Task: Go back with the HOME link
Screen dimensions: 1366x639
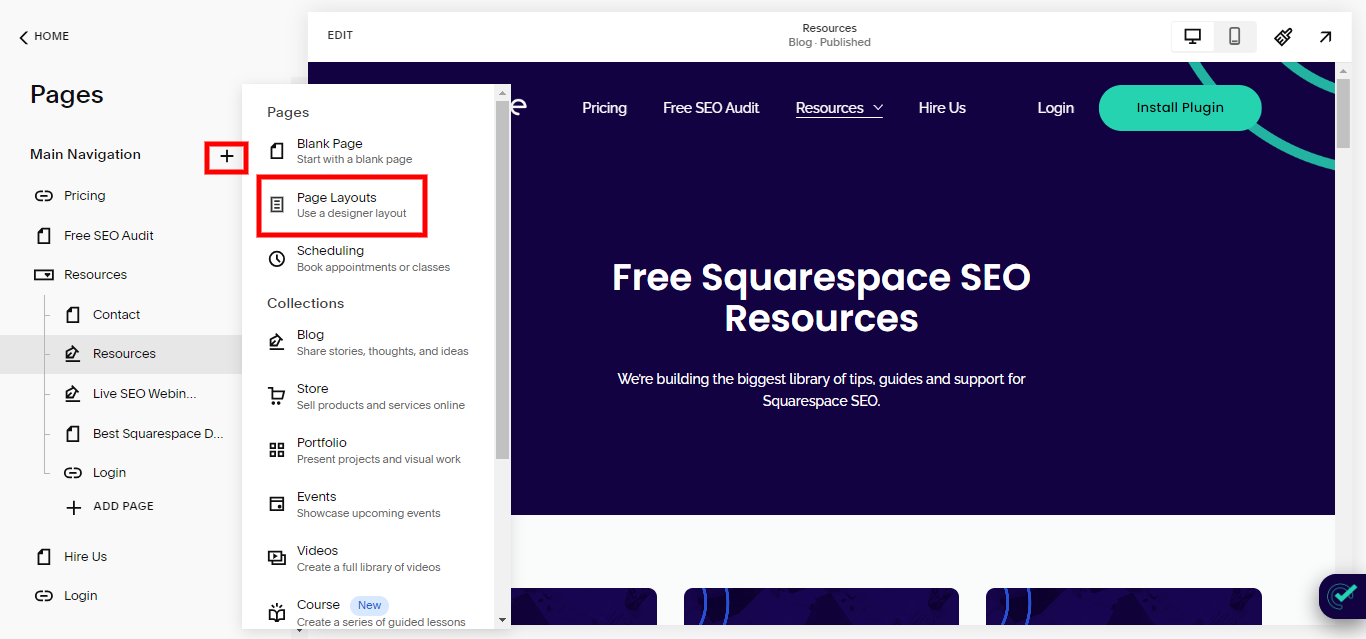Action: click(43, 36)
